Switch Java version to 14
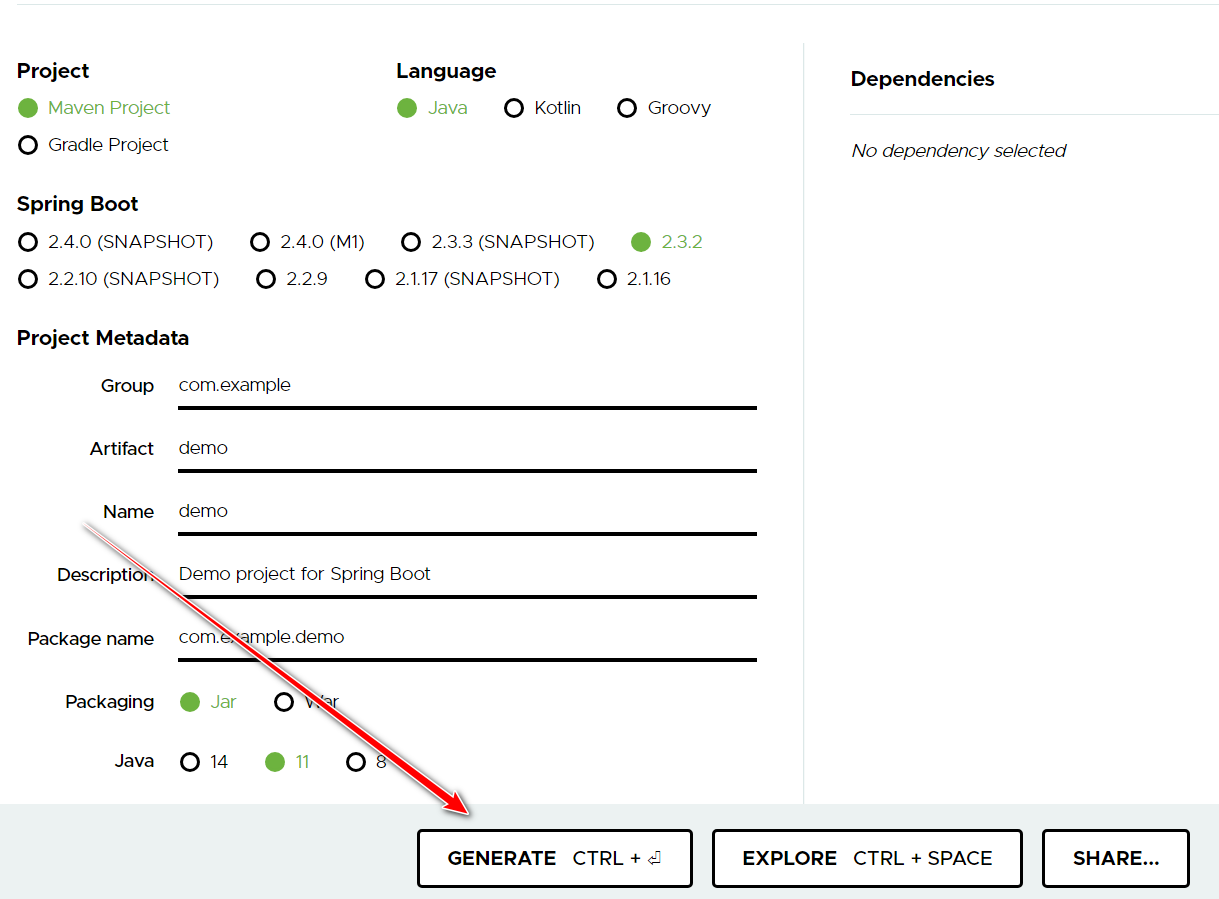The image size is (1219, 899). pos(190,761)
